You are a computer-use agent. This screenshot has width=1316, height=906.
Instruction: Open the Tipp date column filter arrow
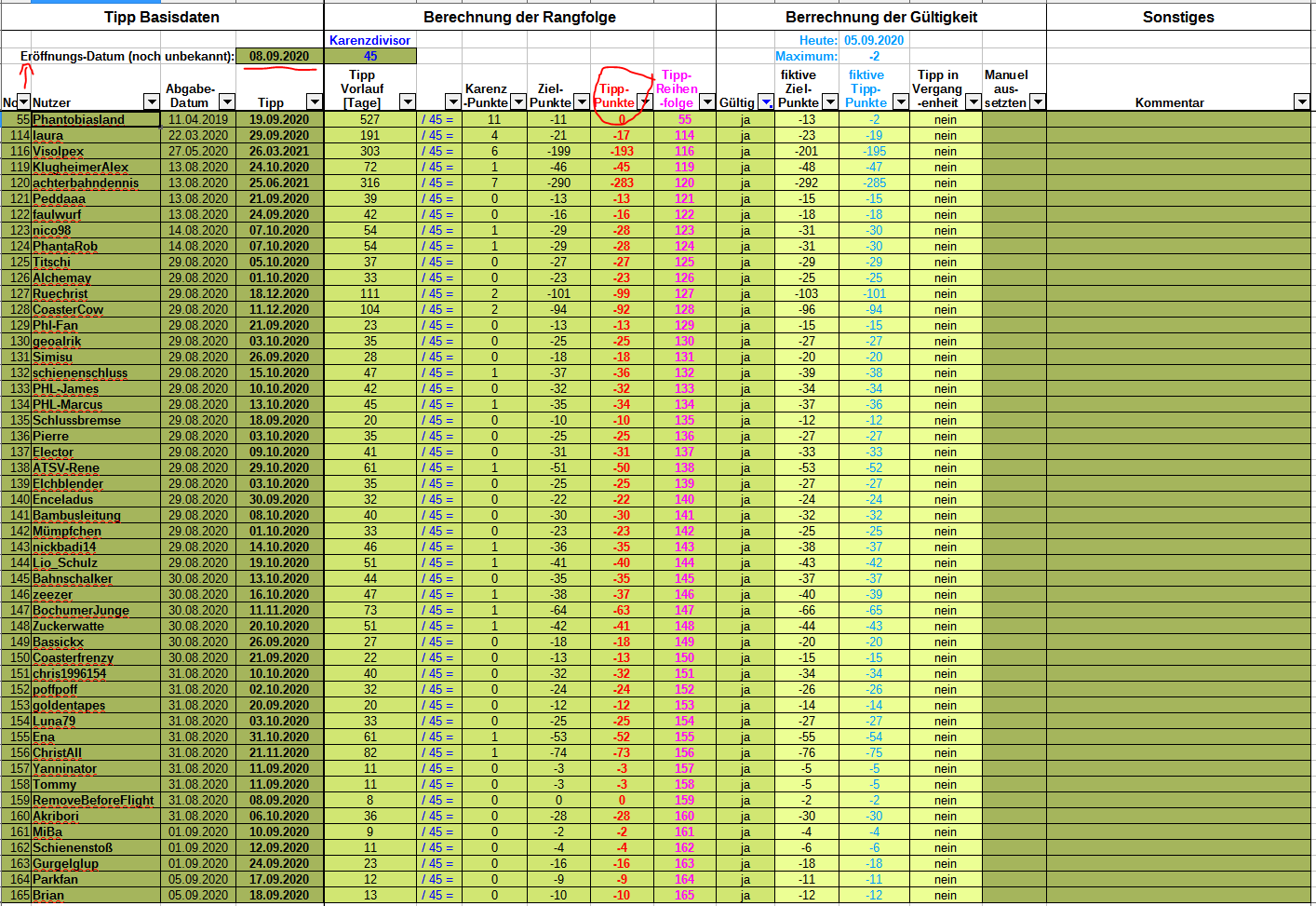tap(314, 101)
